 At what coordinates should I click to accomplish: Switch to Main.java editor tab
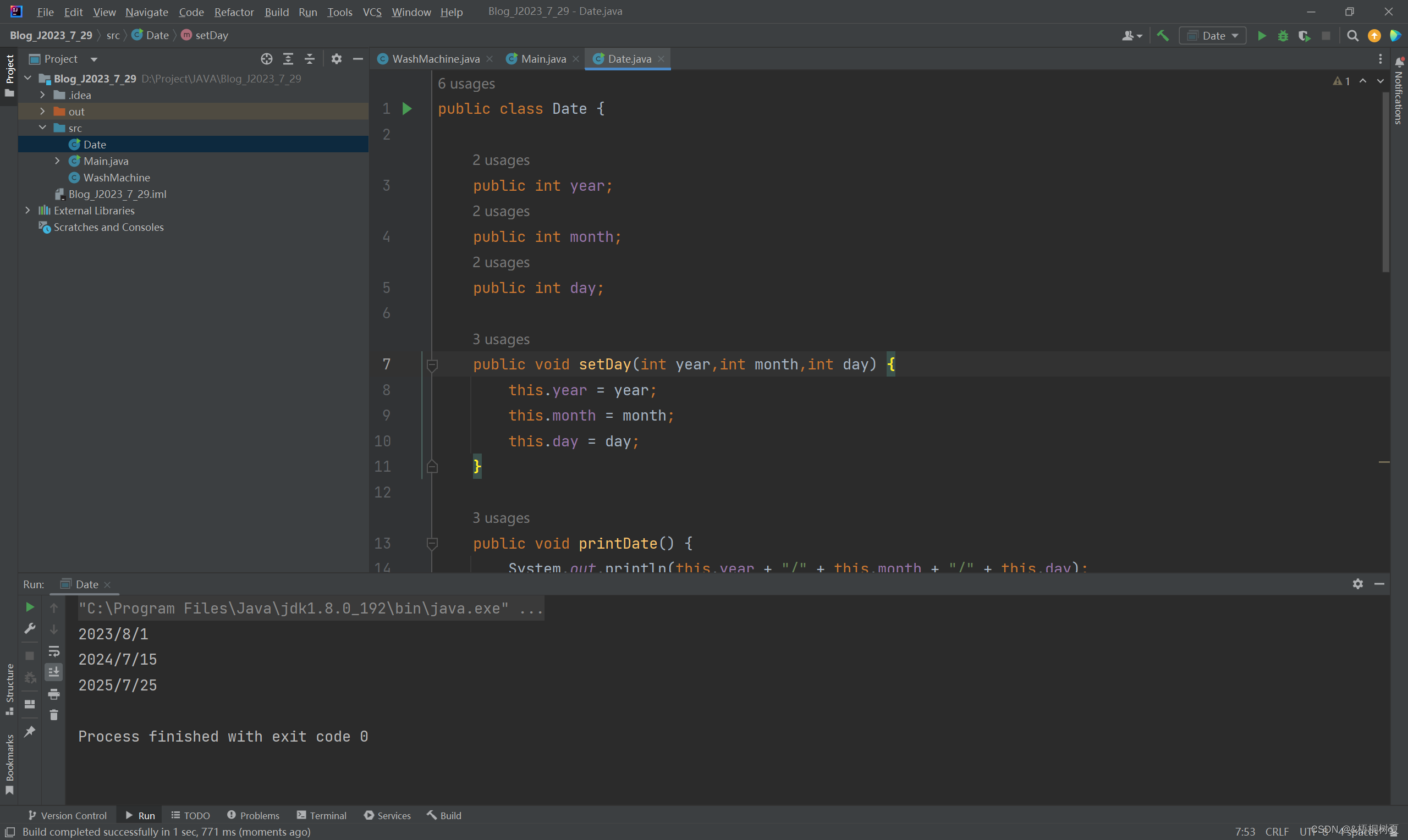click(543, 59)
